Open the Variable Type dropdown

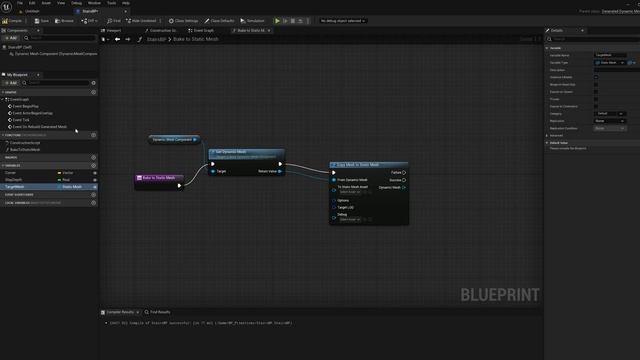tap(610, 63)
